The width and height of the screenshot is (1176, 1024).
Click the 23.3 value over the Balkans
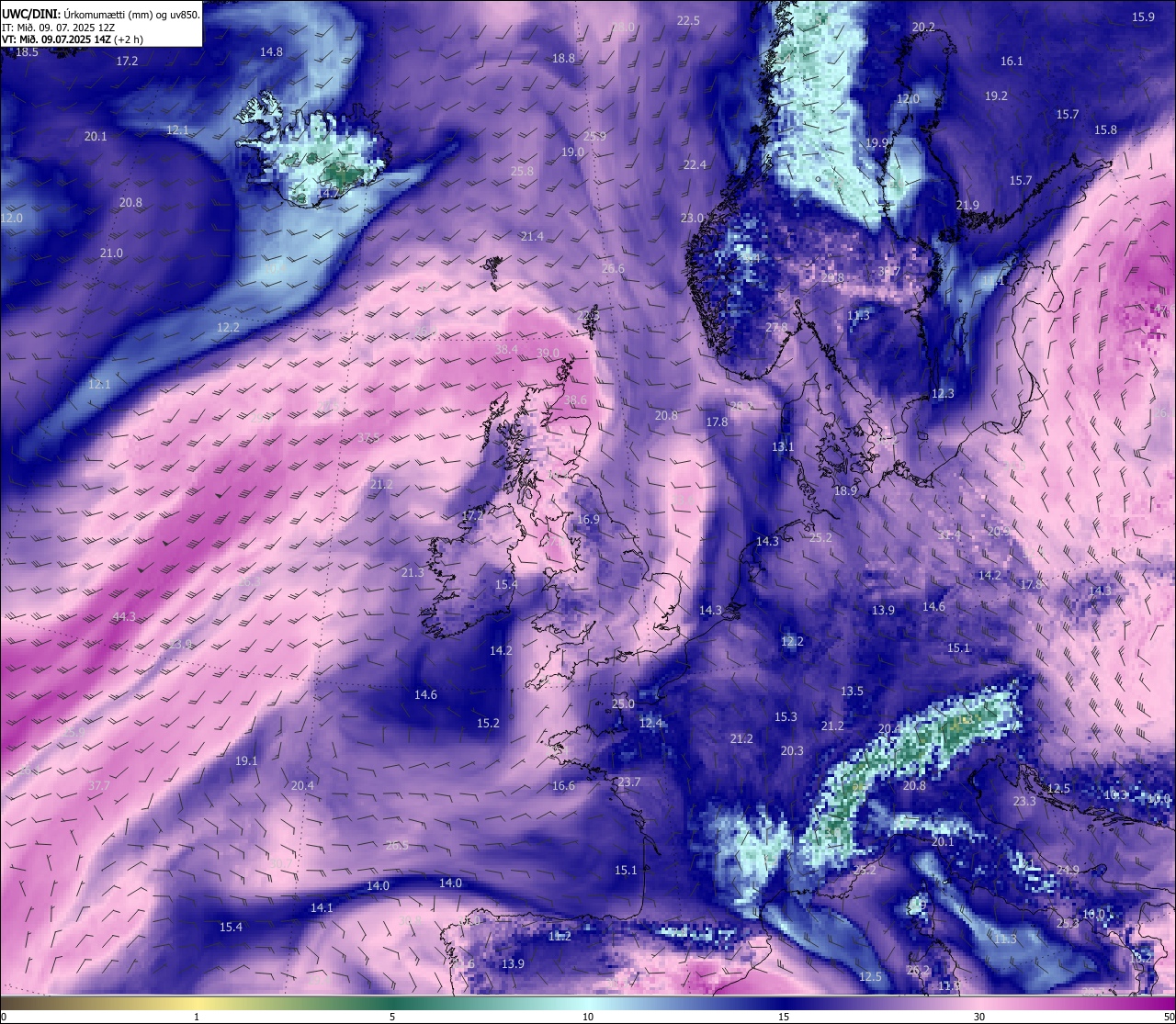coord(1024,802)
